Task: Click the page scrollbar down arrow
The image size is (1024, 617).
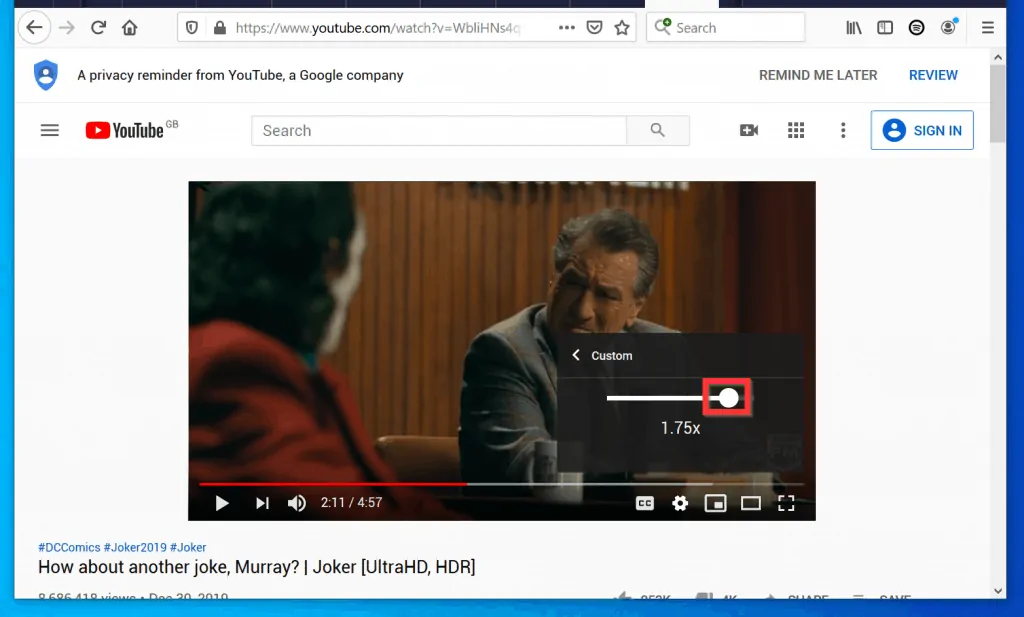Action: pyautogui.click(x=997, y=591)
